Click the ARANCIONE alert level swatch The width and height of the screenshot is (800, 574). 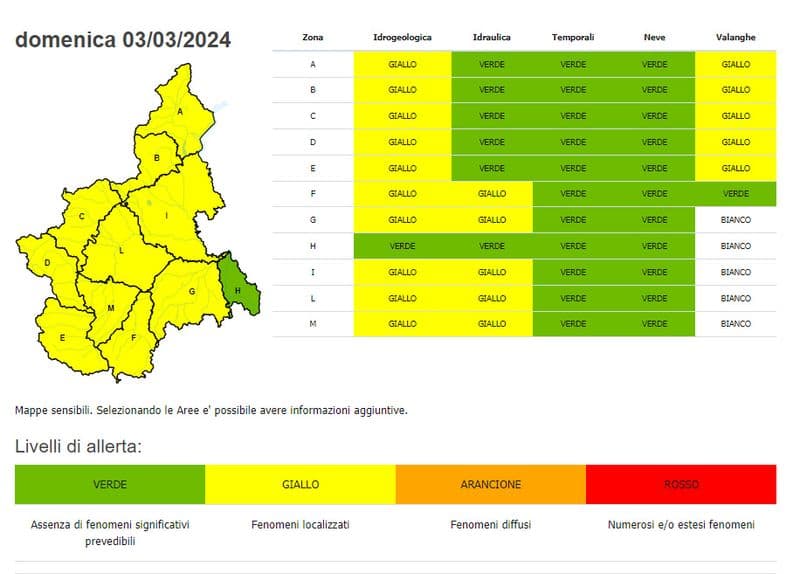490,484
